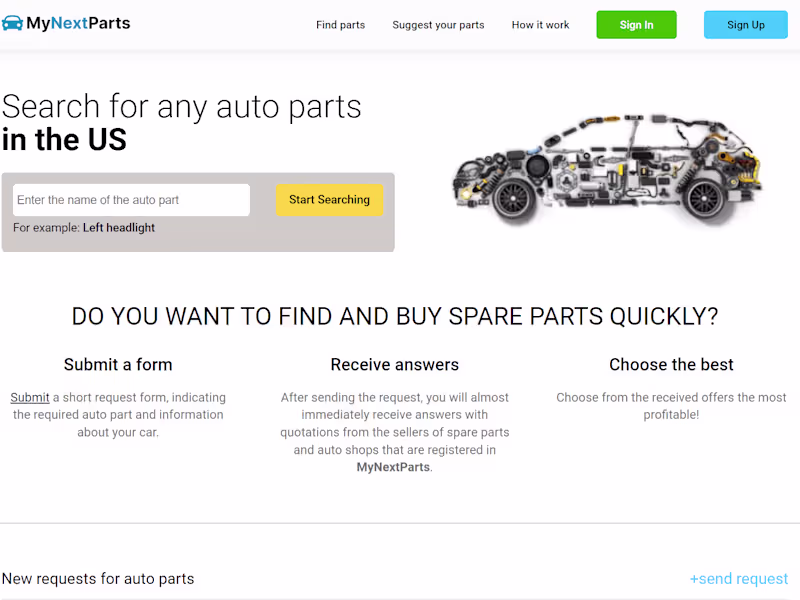Go to Suggest your parts page

[x=438, y=25]
